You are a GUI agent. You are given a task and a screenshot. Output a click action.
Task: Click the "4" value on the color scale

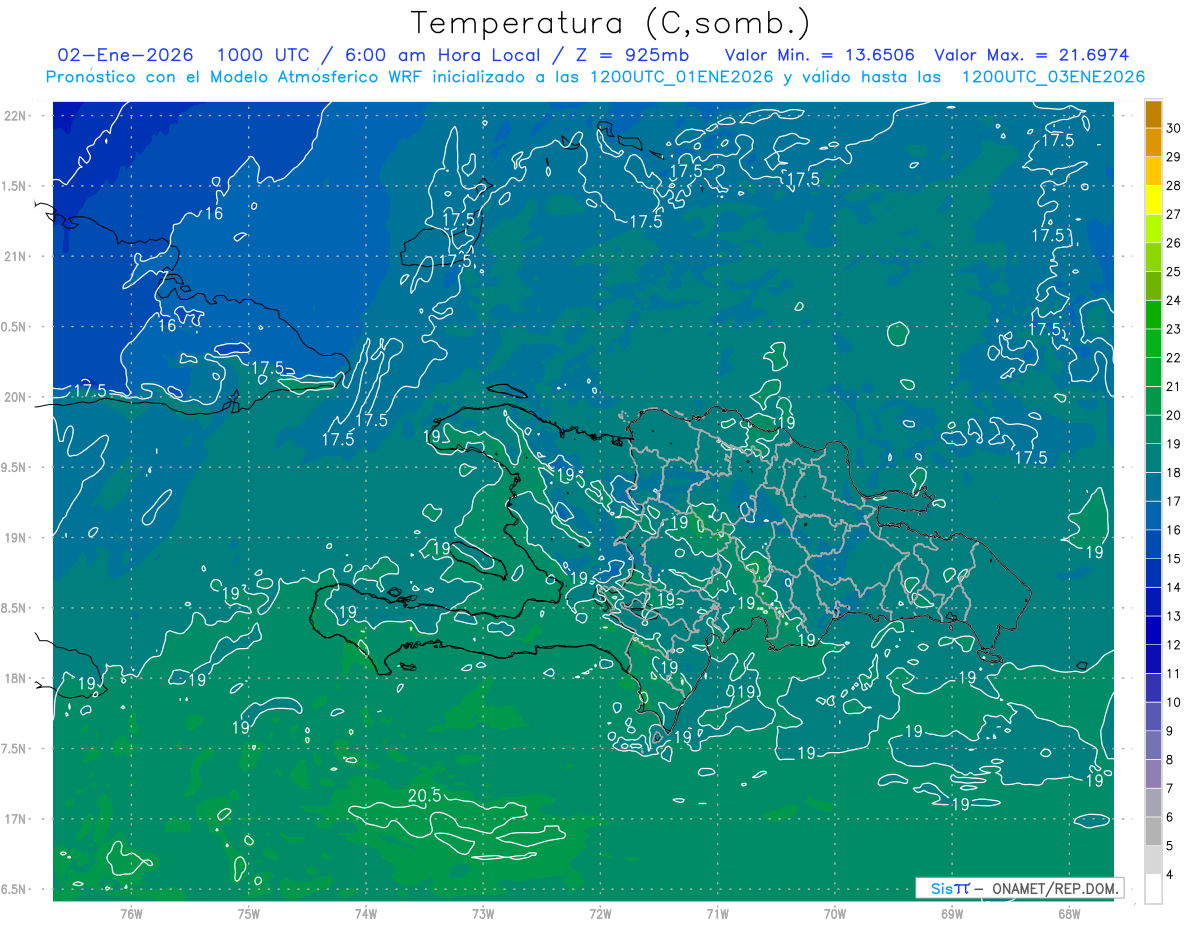point(1171,875)
